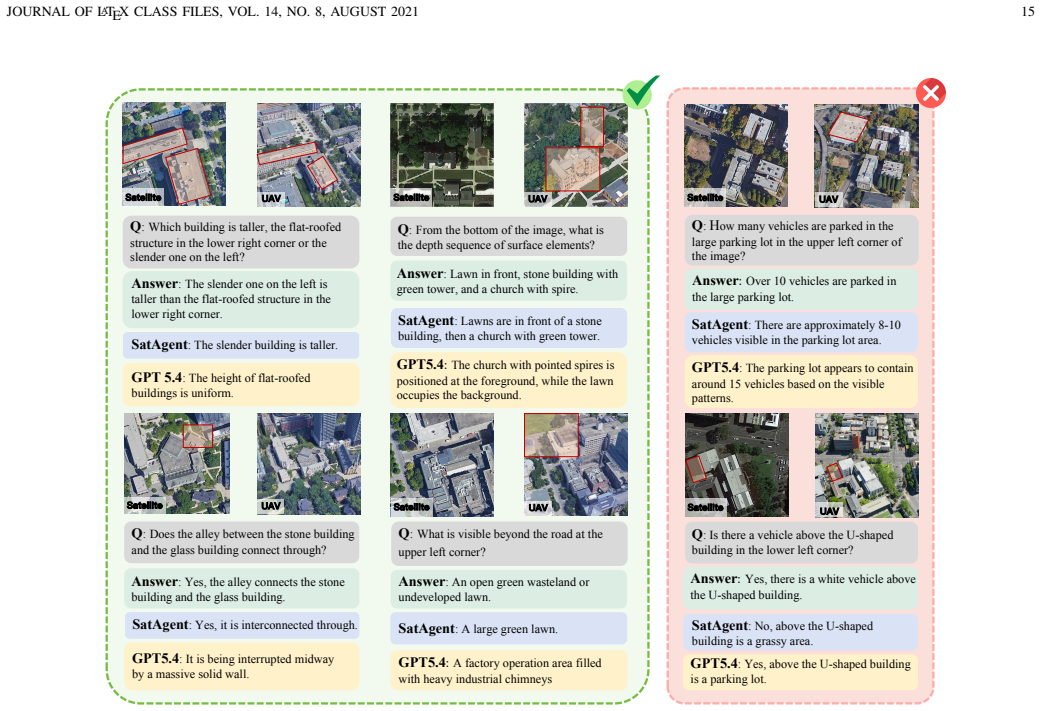Image resolution: width=1041 pixels, height=711 pixels.
Task: Click the red X cross icon
Action: (931, 93)
